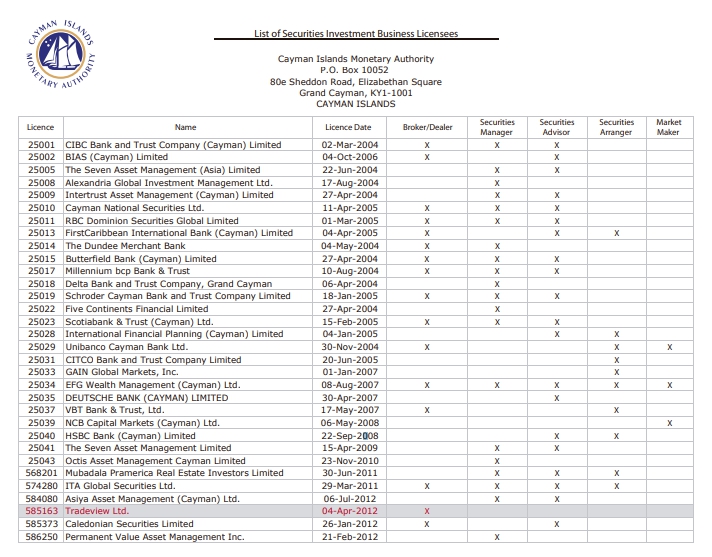This screenshot has height=557, width=712.
Task: Select the BIAS (Cayman) Limited row name
Action: coord(117,157)
